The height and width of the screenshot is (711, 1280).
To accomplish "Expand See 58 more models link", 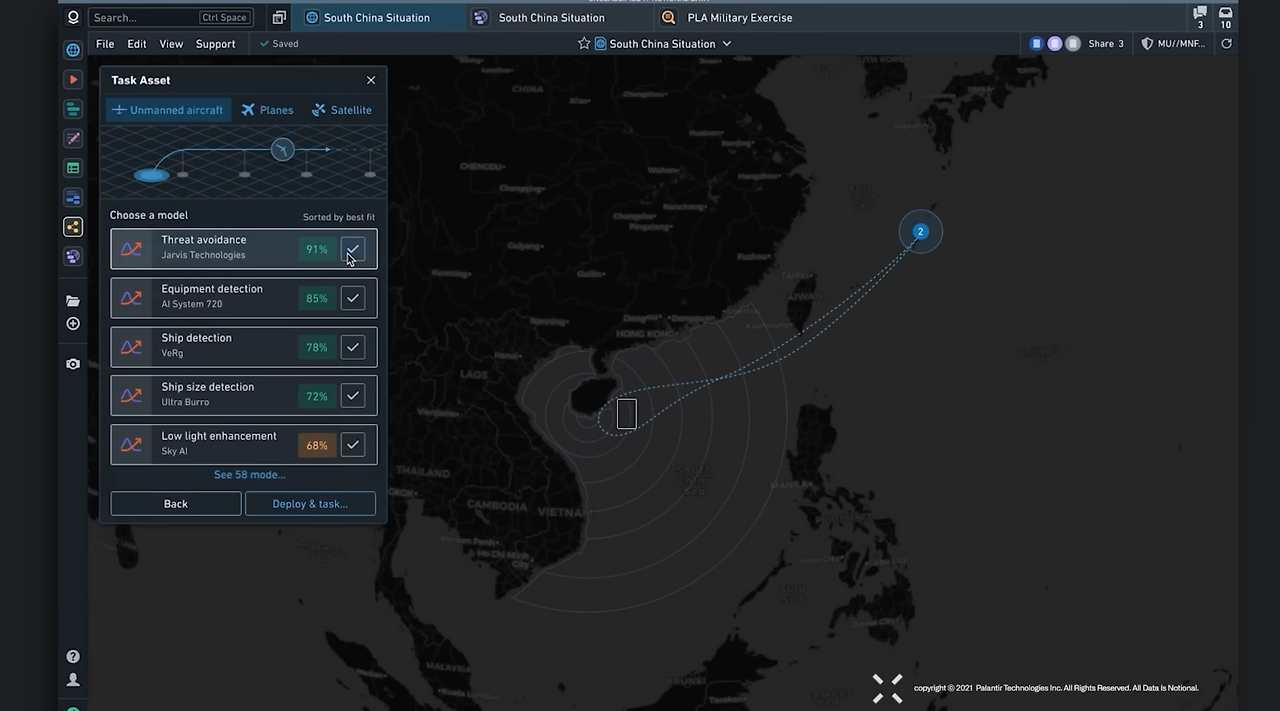I will pos(249,475).
